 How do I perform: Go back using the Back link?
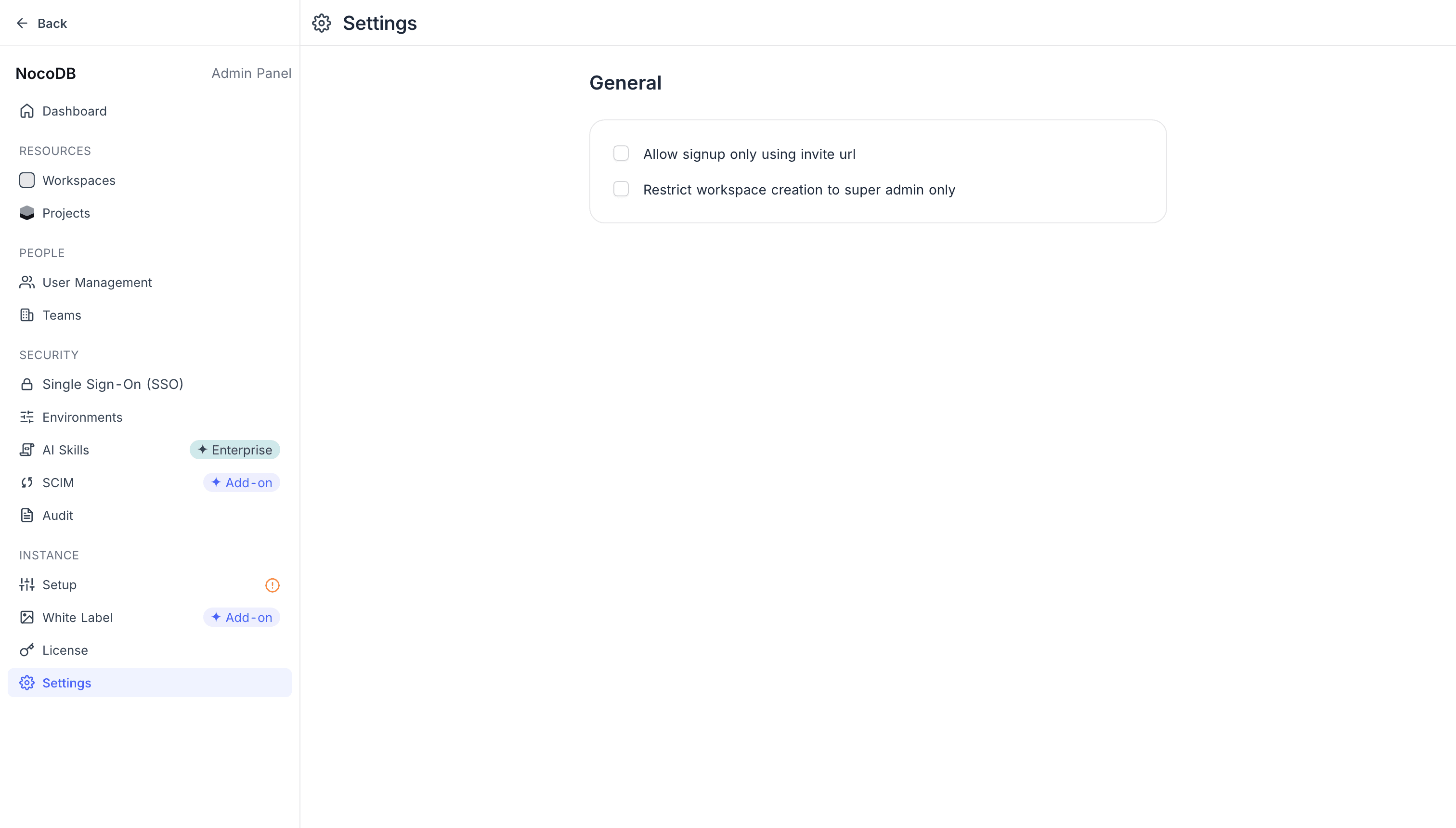[41, 23]
